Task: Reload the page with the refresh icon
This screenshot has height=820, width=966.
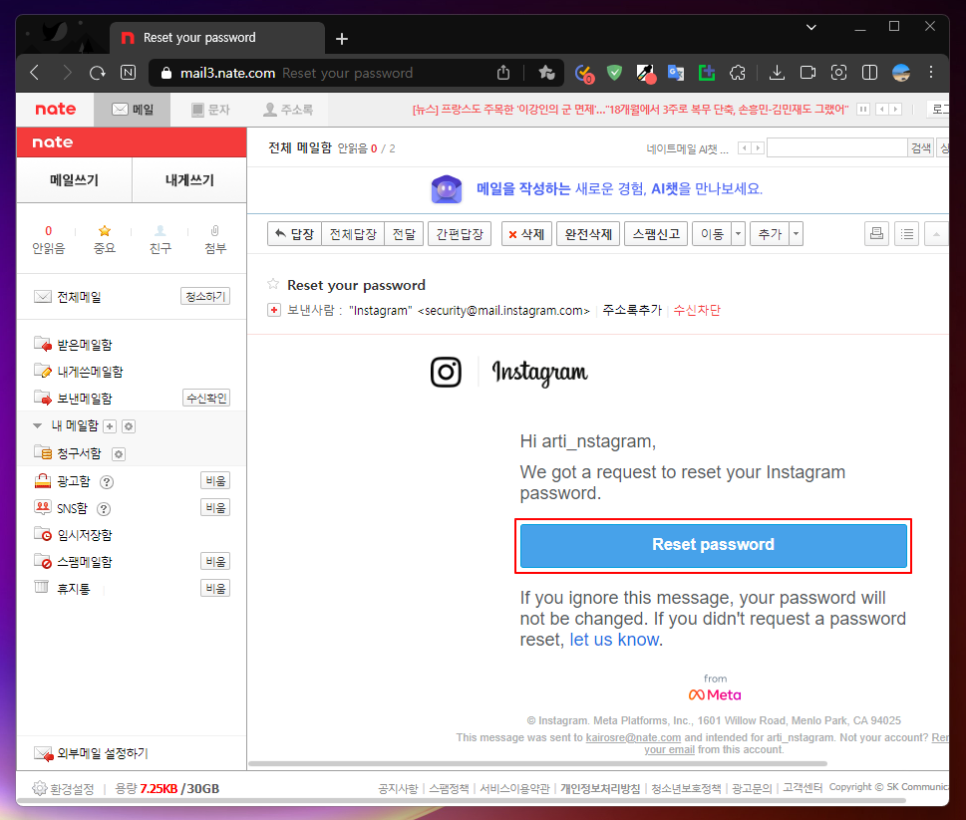Action: (97, 73)
